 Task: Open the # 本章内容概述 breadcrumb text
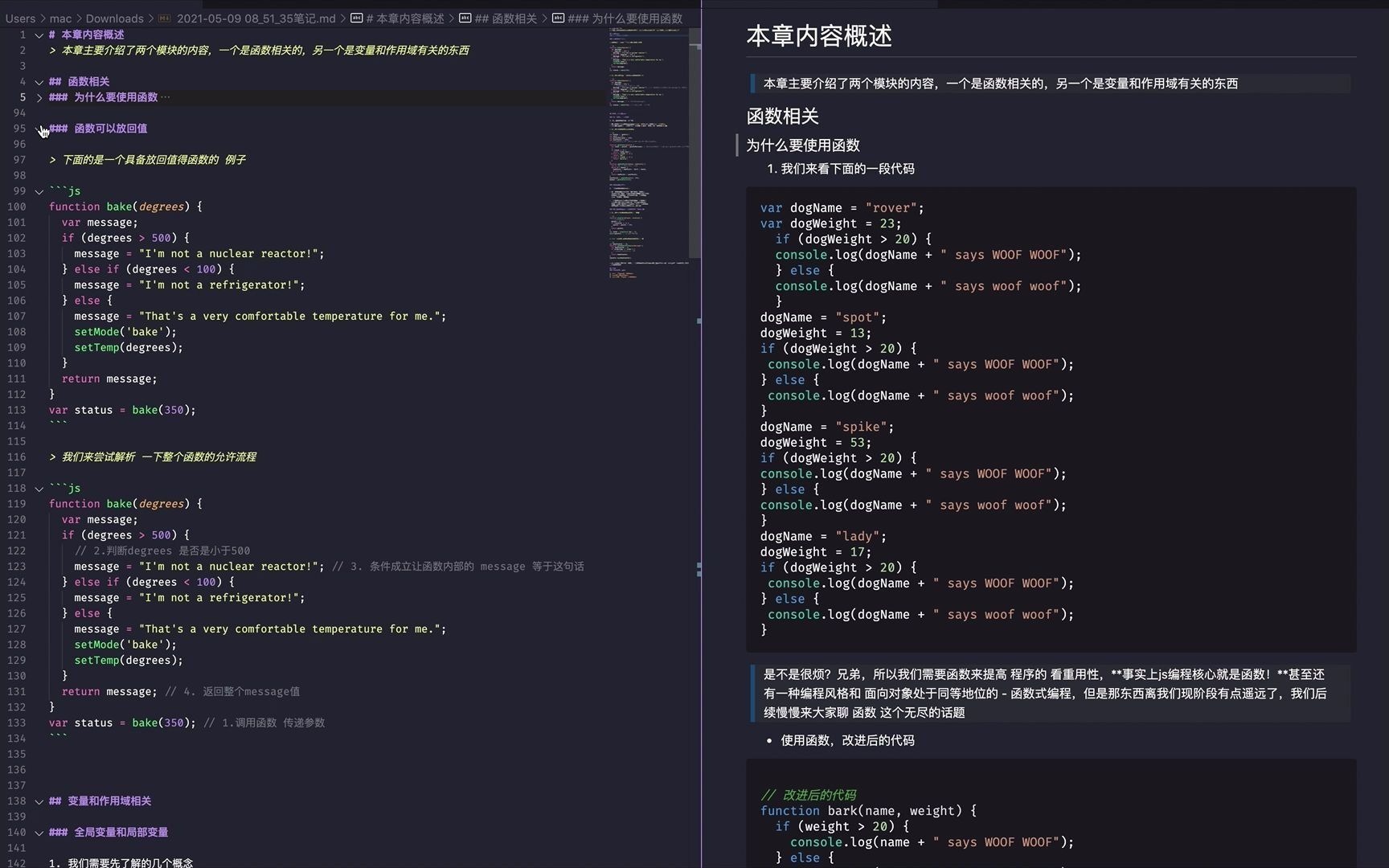[x=405, y=18]
